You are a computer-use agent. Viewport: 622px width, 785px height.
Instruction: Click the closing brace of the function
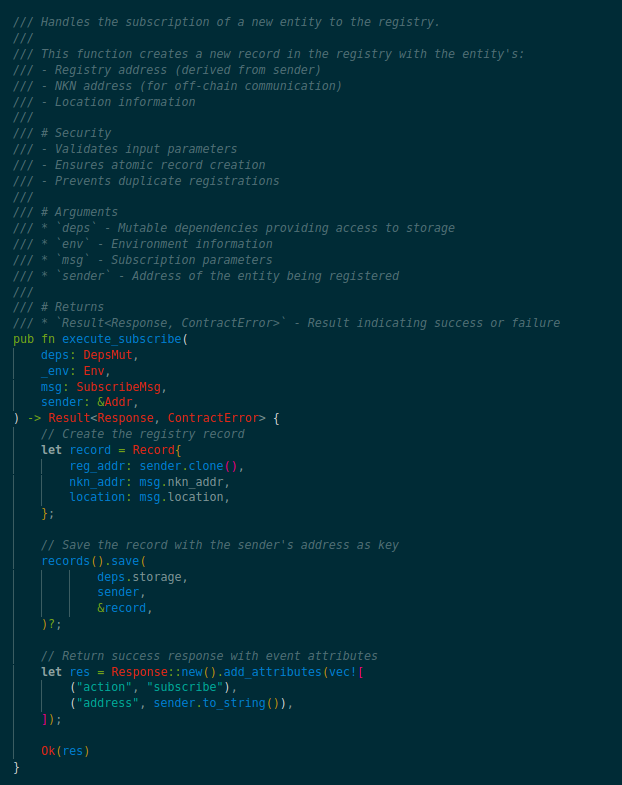coord(17,767)
